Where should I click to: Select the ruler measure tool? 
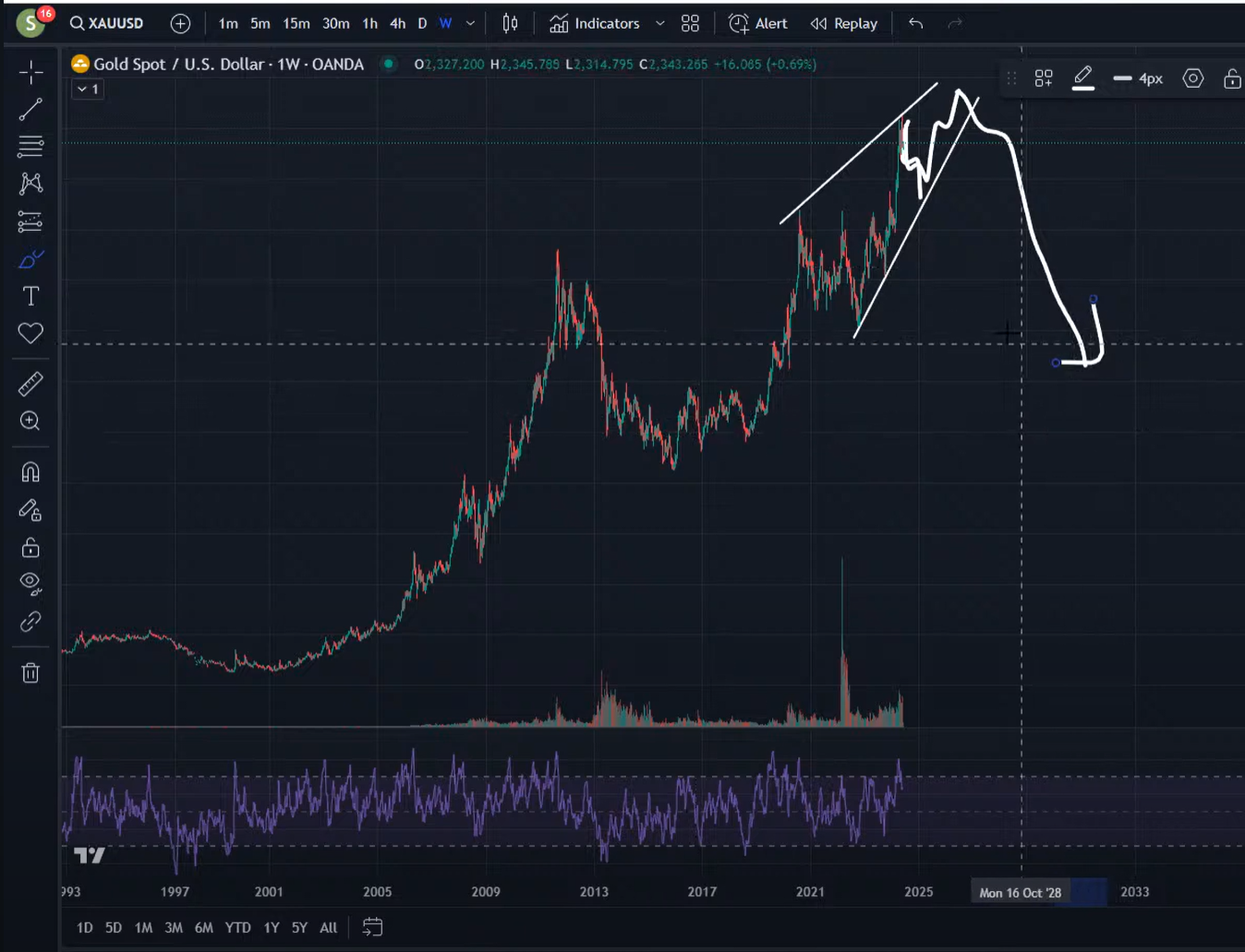coord(30,383)
